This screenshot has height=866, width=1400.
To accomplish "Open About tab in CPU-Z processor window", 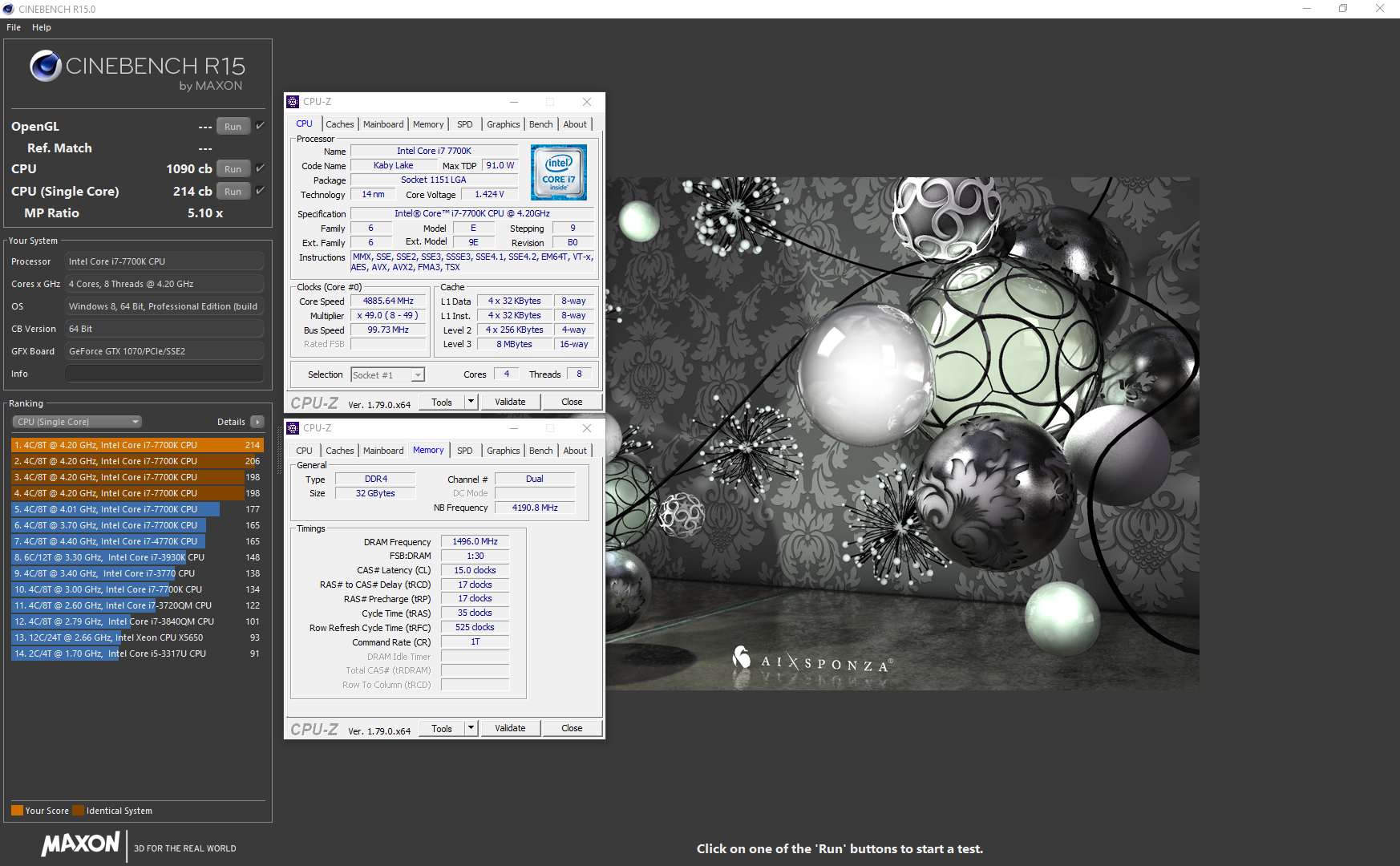I will point(575,124).
